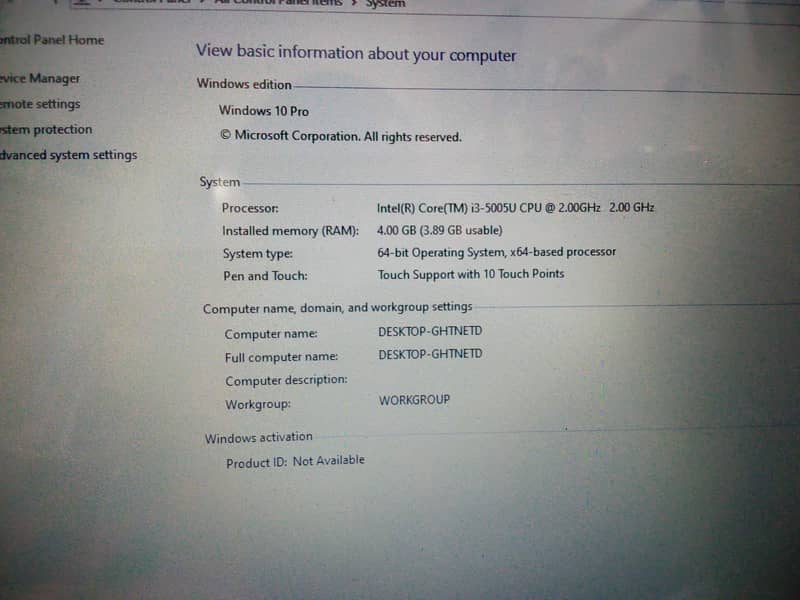Screen dimensions: 800x600
Task: Click the System breadcrumb in the address bar
Action: pos(385,4)
